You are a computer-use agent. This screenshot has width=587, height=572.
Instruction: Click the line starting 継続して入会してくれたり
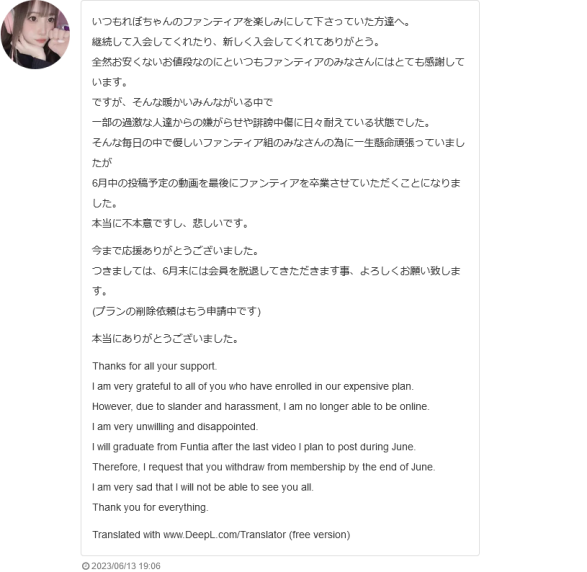pyautogui.click(x=236, y=42)
